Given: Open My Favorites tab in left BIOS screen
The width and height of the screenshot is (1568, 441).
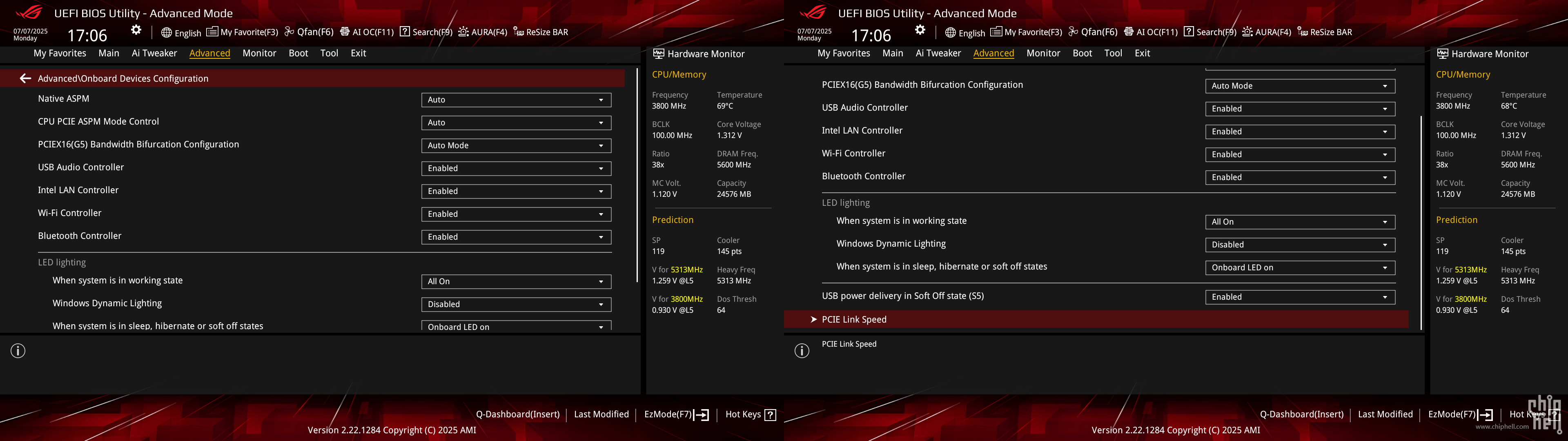Looking at the screenshot, I should click(x=60, y=53).
